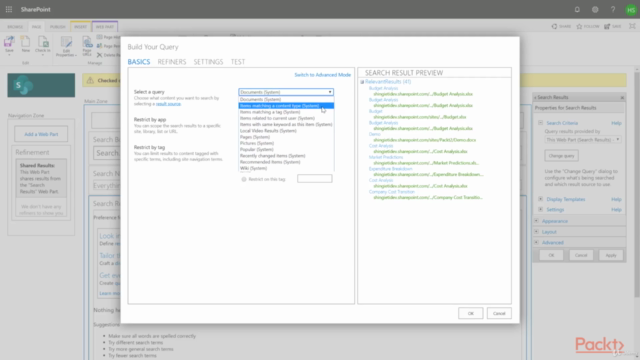The image size is (640, 360).
Task: Switch to the SETTINGS tab
Action: click(x=208, y=62)
